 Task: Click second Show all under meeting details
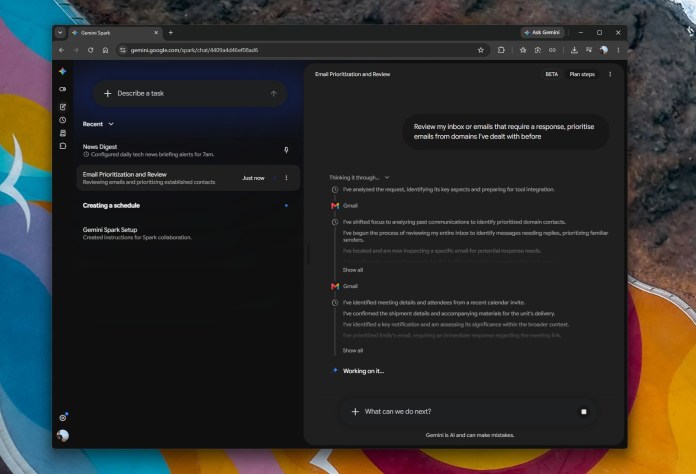[352, 351]
